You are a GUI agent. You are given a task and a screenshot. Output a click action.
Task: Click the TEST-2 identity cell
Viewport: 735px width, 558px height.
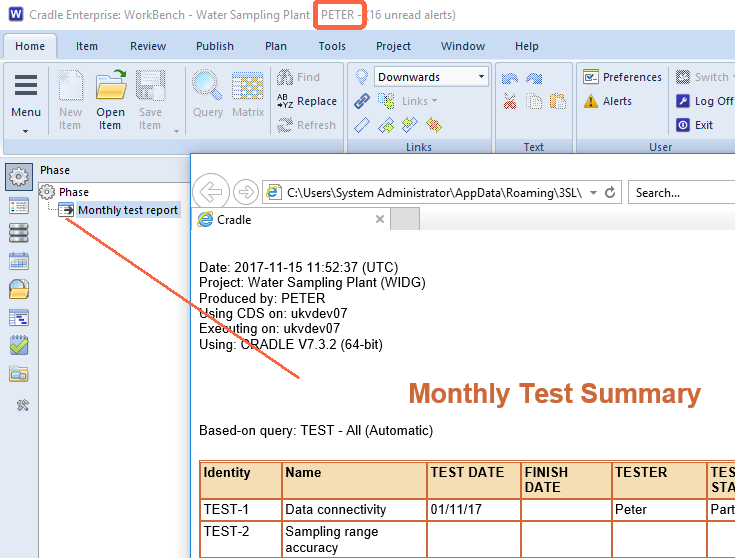click(x=240, y=539)
